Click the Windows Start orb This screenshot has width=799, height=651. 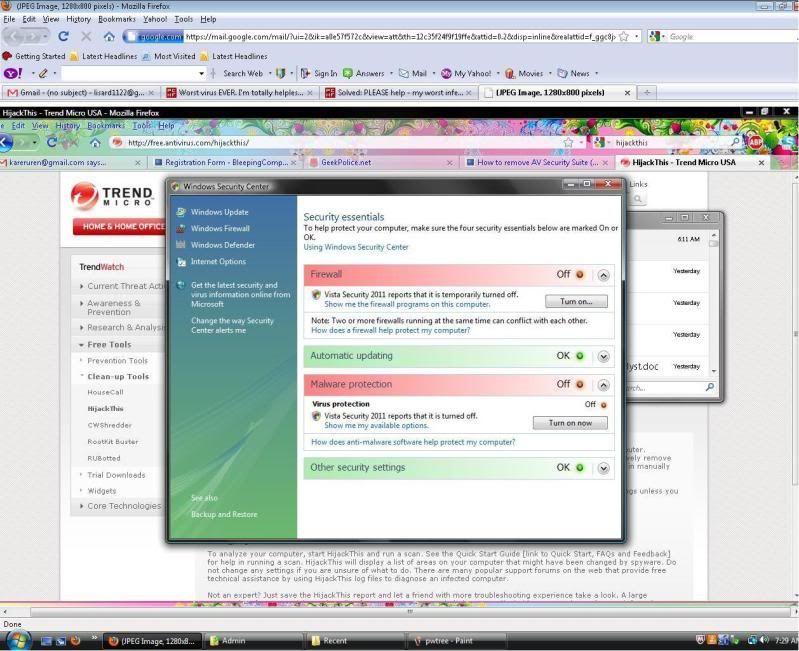point(18,640)
